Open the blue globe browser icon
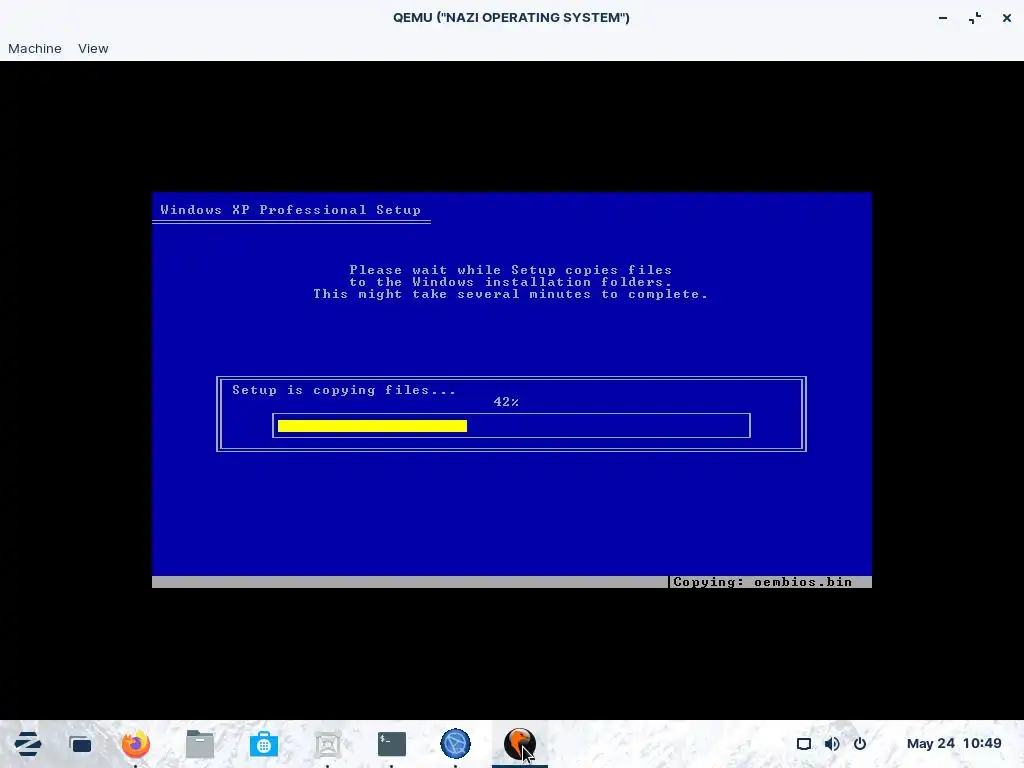 (455, 744)
